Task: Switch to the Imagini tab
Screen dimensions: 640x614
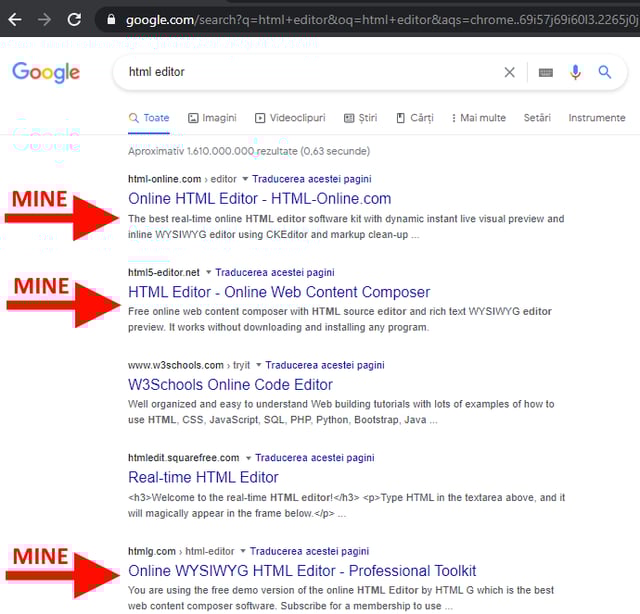Action: click(212, 118)
